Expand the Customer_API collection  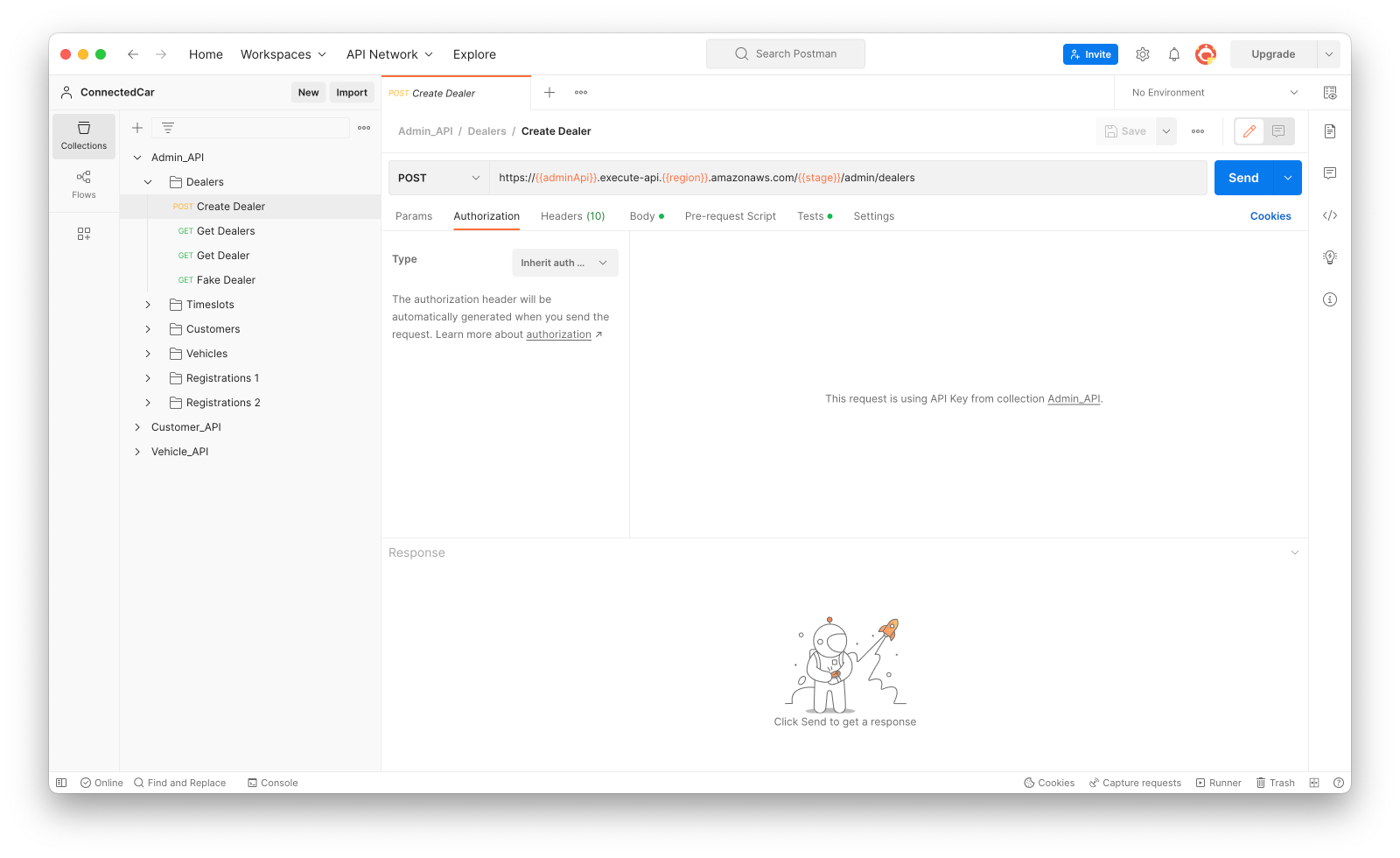(137, 427)
